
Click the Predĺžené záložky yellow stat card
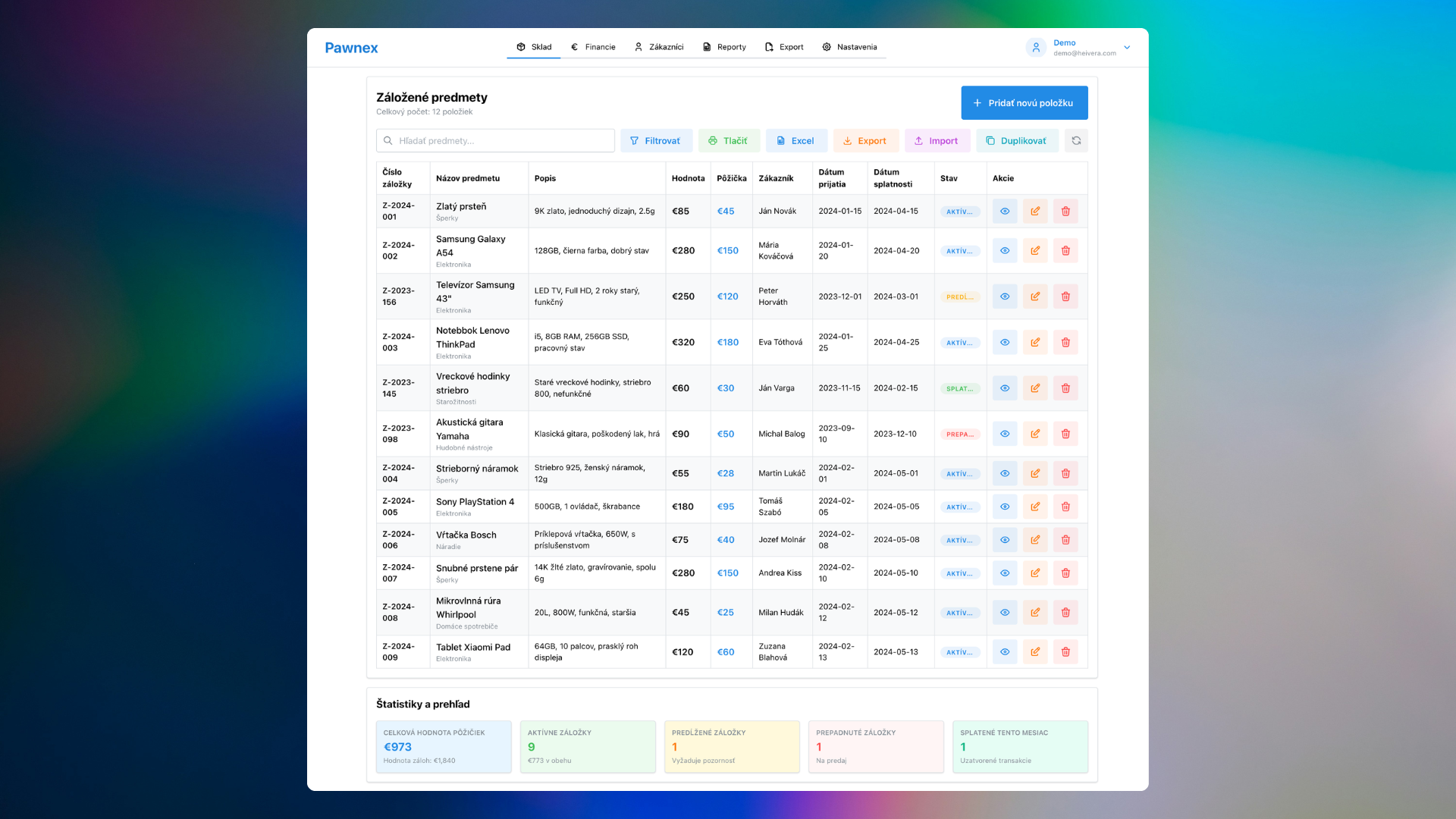tap(731, 746)
